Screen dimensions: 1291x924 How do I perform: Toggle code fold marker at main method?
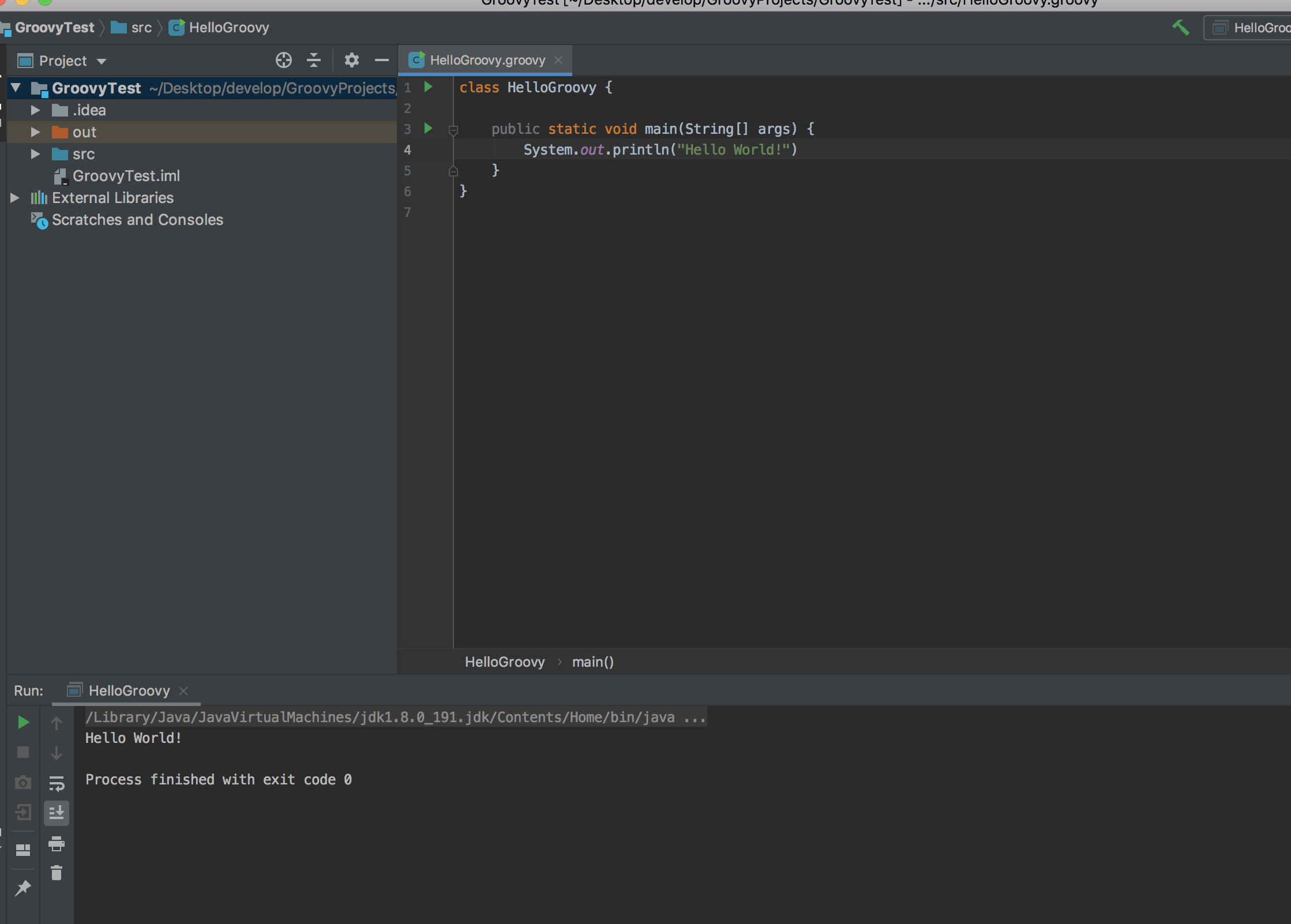point(453,130)
